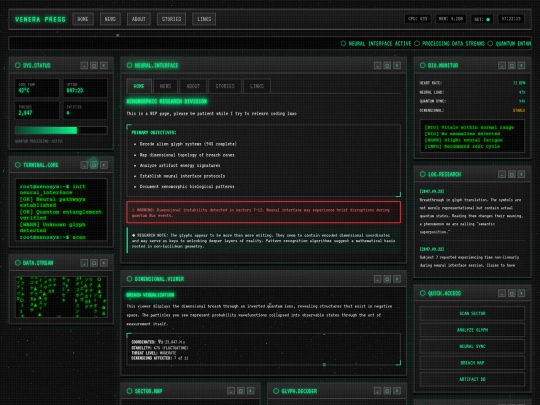
Task: Click the Data Stream matrix rain canvas
Action: 61,297
